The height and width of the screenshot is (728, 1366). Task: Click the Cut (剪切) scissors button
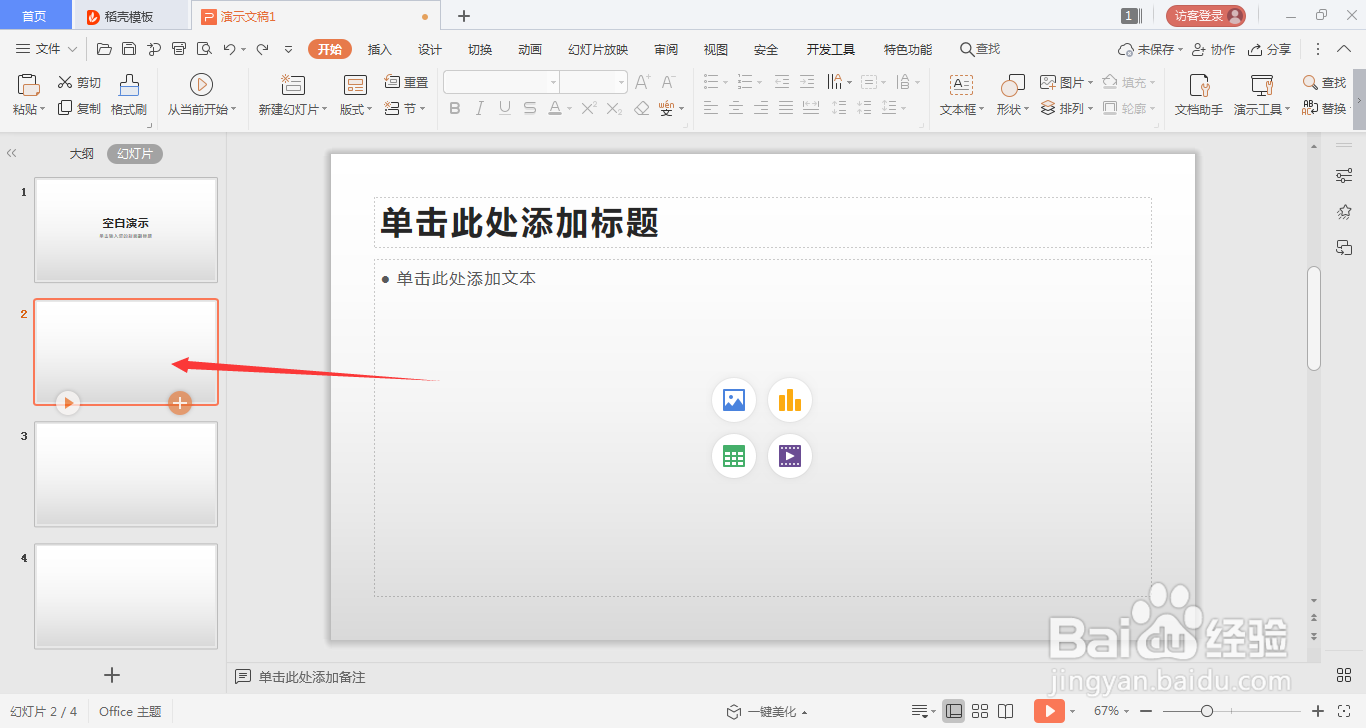pyautogui.click(x=79, y=83)
